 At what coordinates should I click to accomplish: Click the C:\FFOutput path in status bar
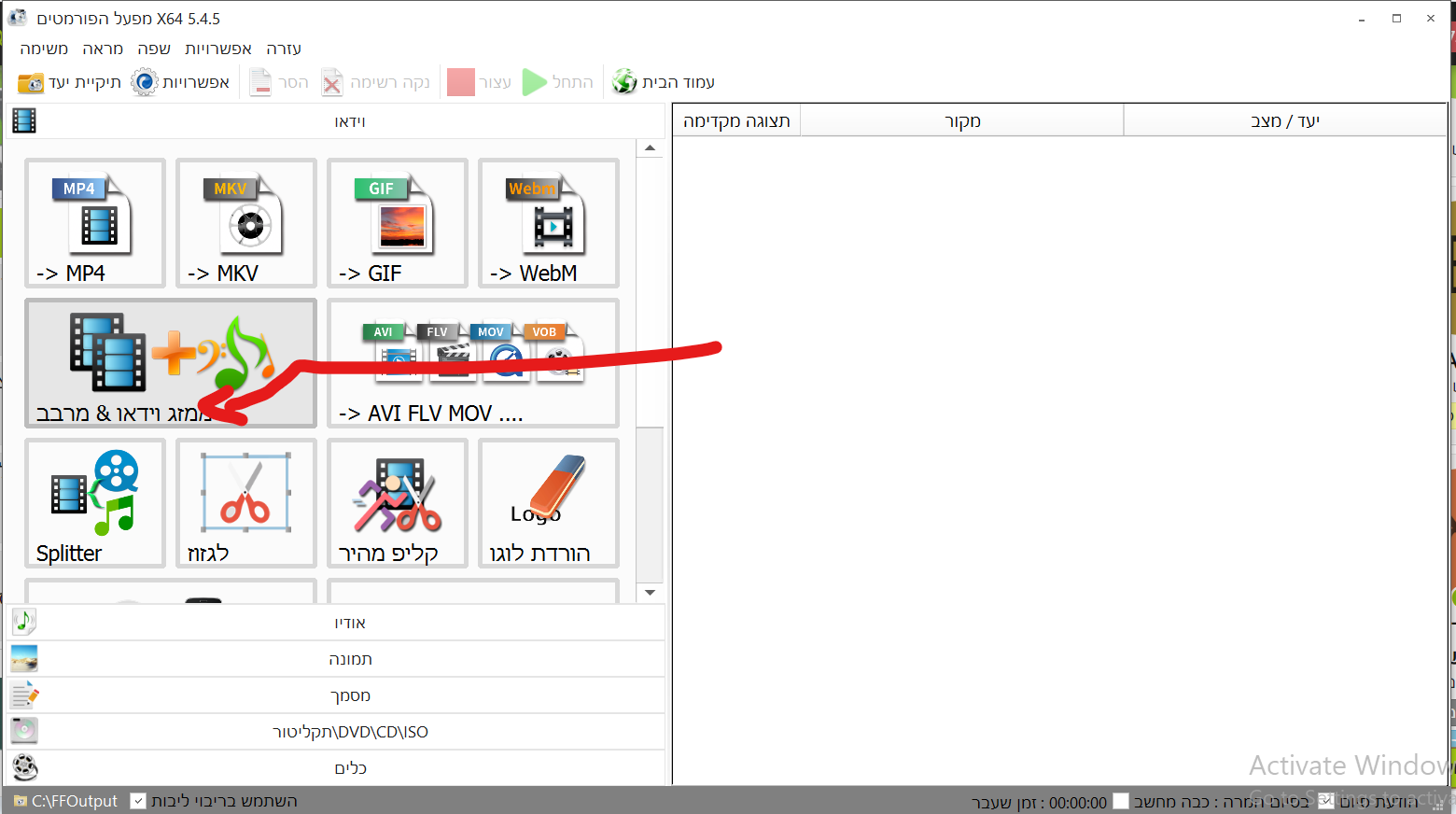(75, 801)
